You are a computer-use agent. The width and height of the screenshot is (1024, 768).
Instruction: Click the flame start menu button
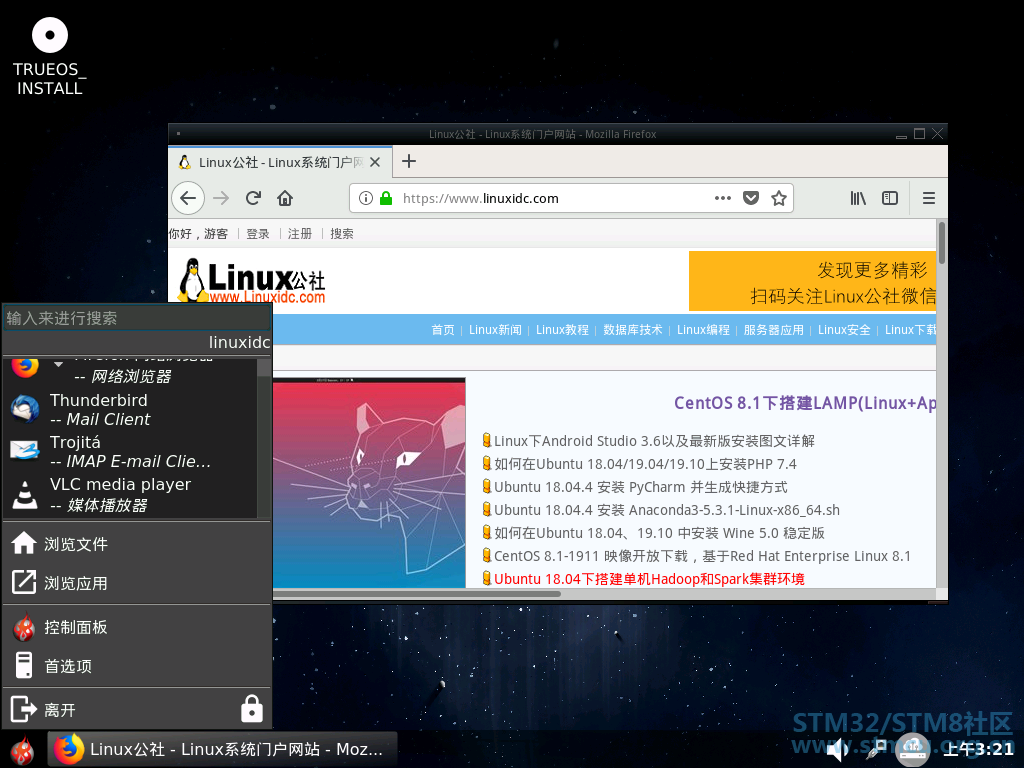[x=23, y=750]
